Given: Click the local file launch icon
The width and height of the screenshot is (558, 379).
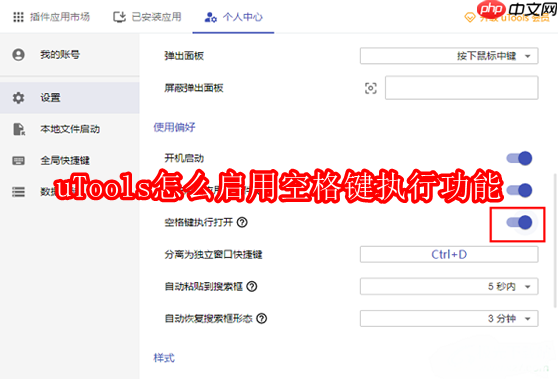Looking at the screenshot, I should [x=19, y=129].
